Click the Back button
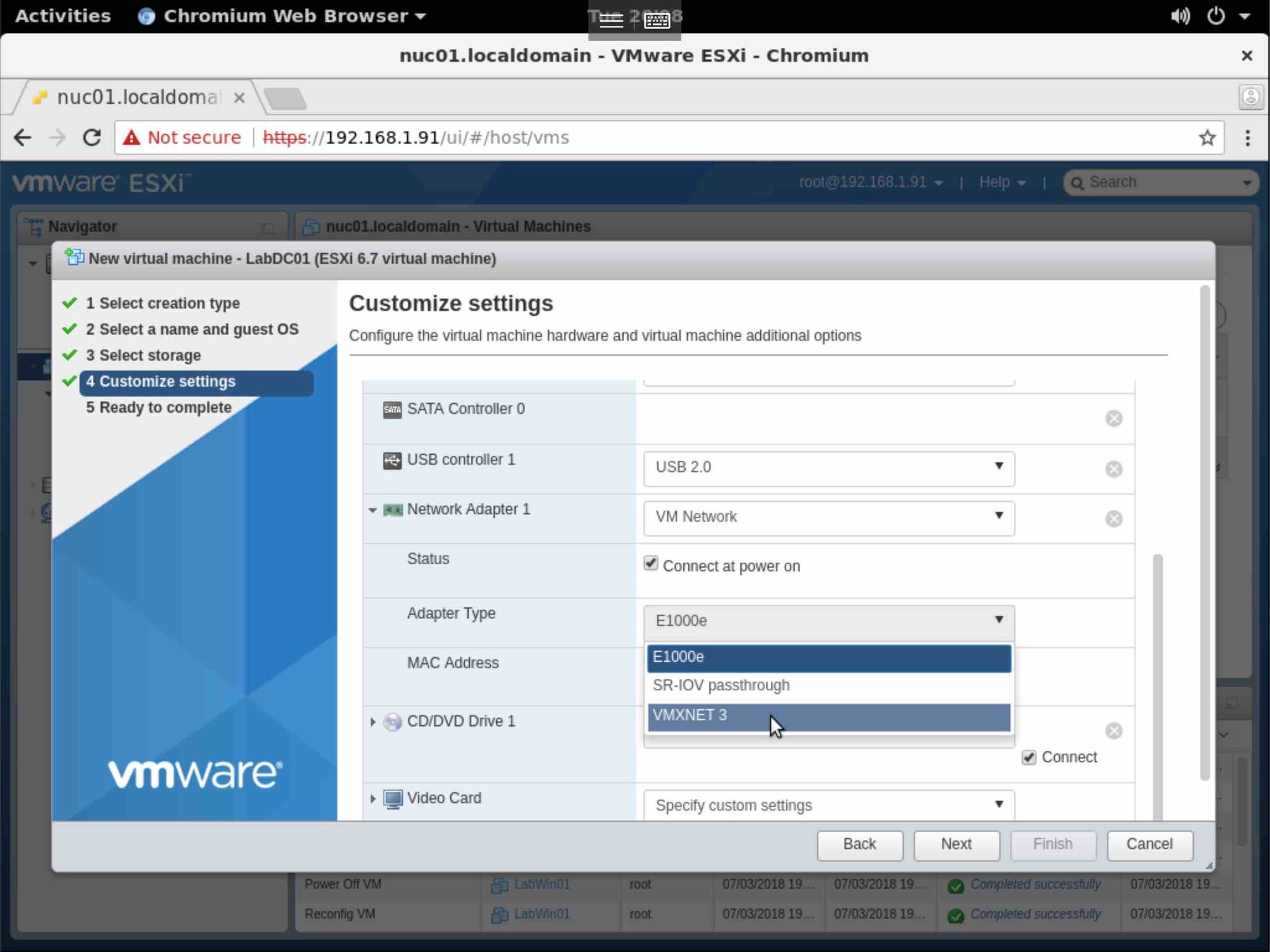 [860, 845]
